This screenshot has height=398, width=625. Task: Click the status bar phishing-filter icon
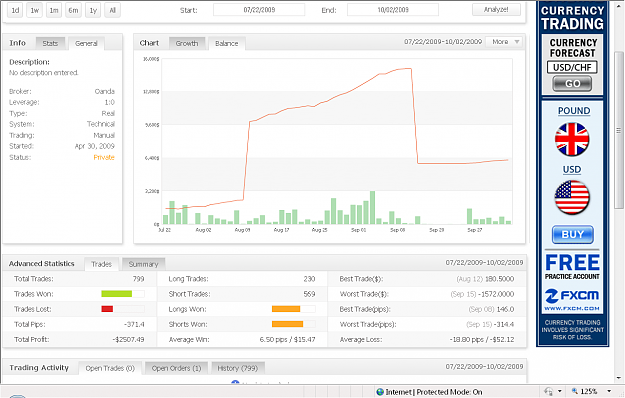point(548,392)
